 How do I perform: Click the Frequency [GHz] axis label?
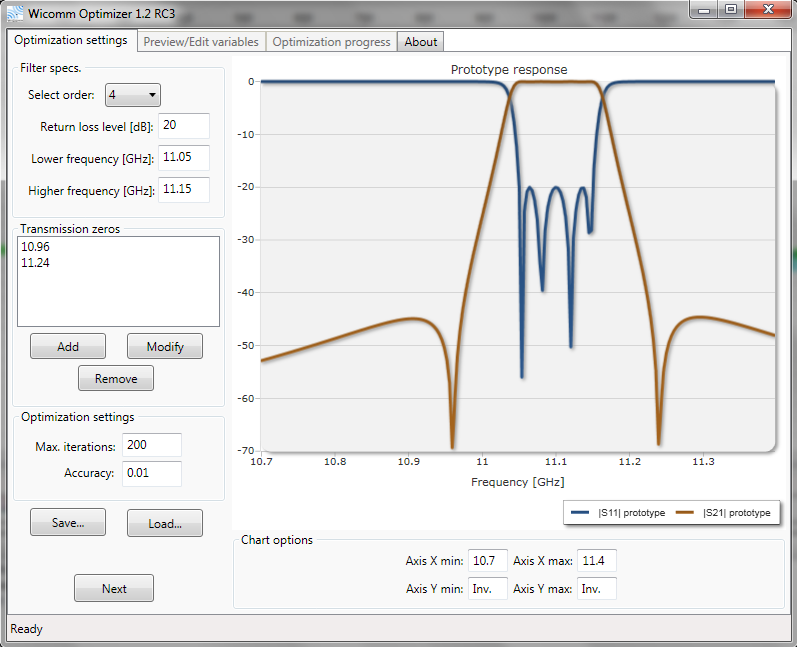[x=517, y=482]
